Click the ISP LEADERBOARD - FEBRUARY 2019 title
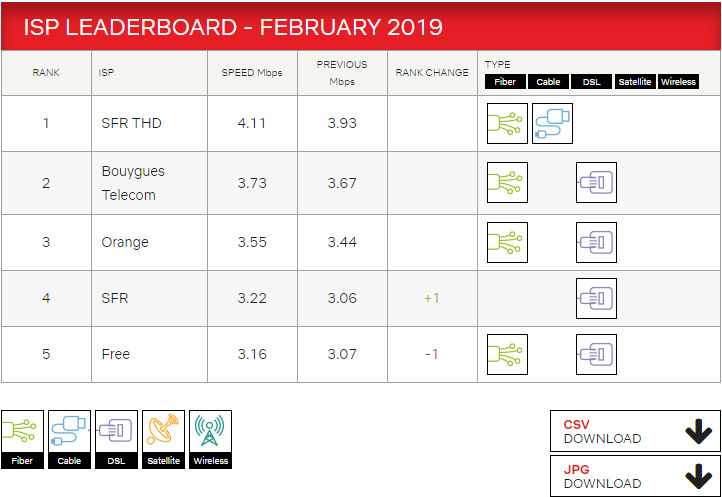Viewport: 722px width, 497px height. pos(233,28)
